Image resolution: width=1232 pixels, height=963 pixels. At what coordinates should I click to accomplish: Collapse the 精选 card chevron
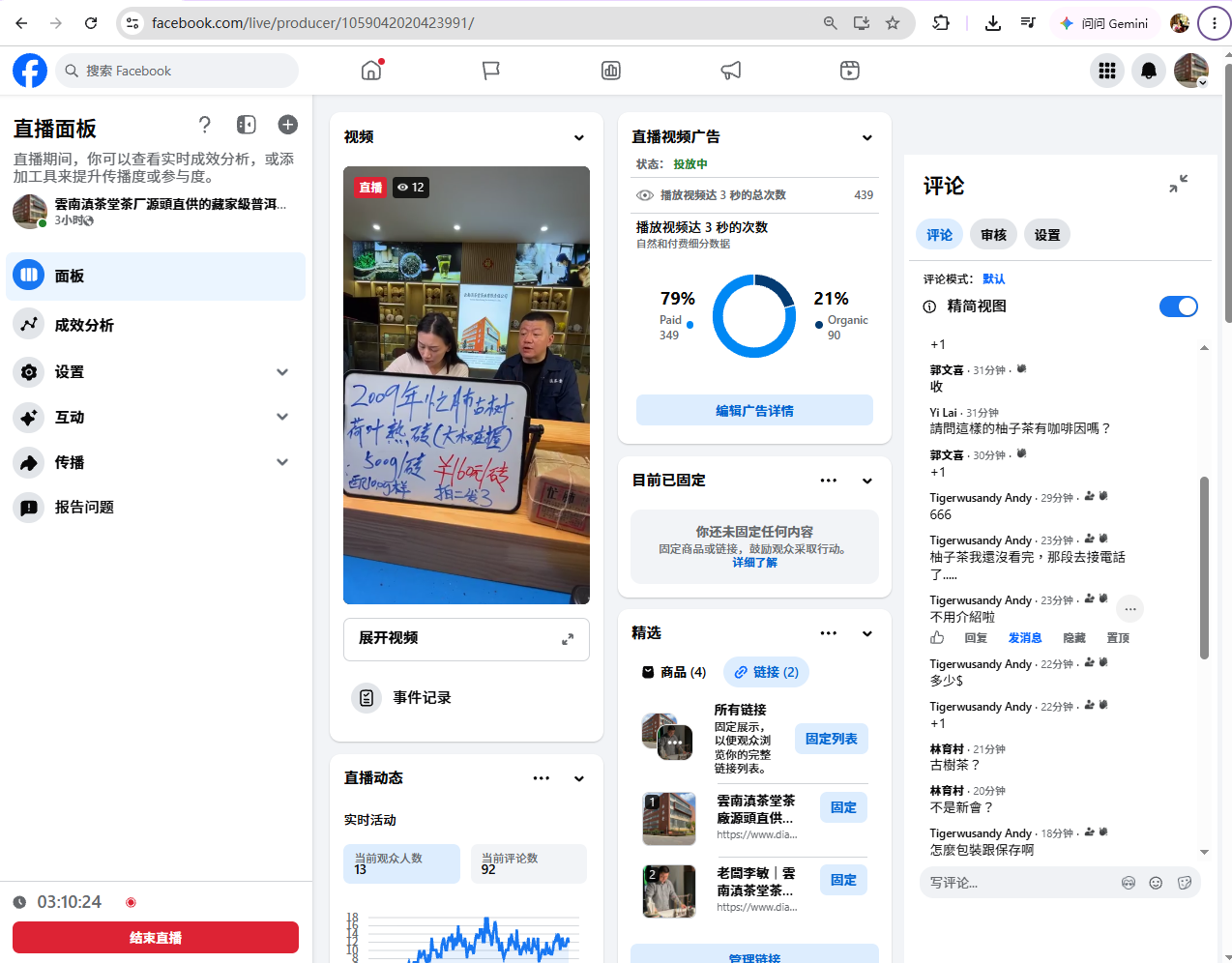(x=867, y=633)
